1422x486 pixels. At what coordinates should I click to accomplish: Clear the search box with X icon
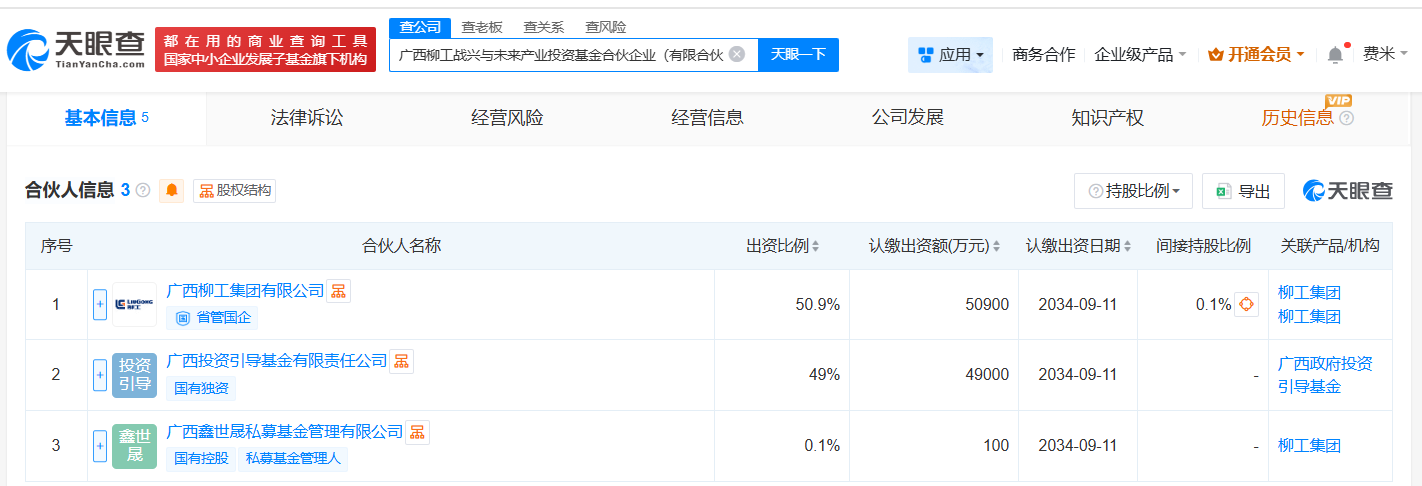[x=737, y=54]
